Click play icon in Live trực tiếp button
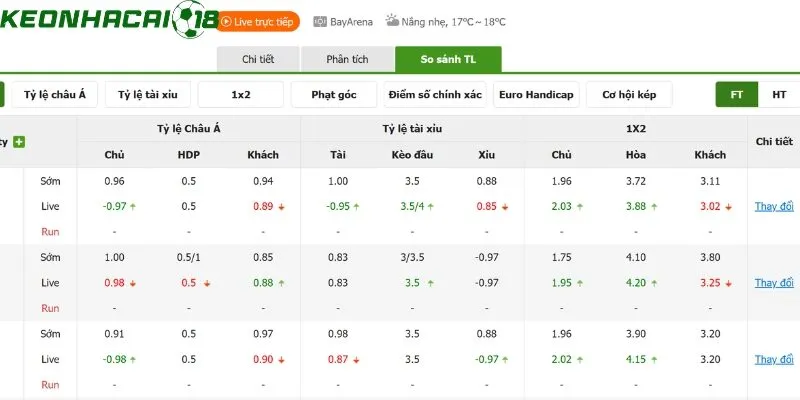Viewport: 800px width, 400px height. pyautogui.click(x=226, y=22)
